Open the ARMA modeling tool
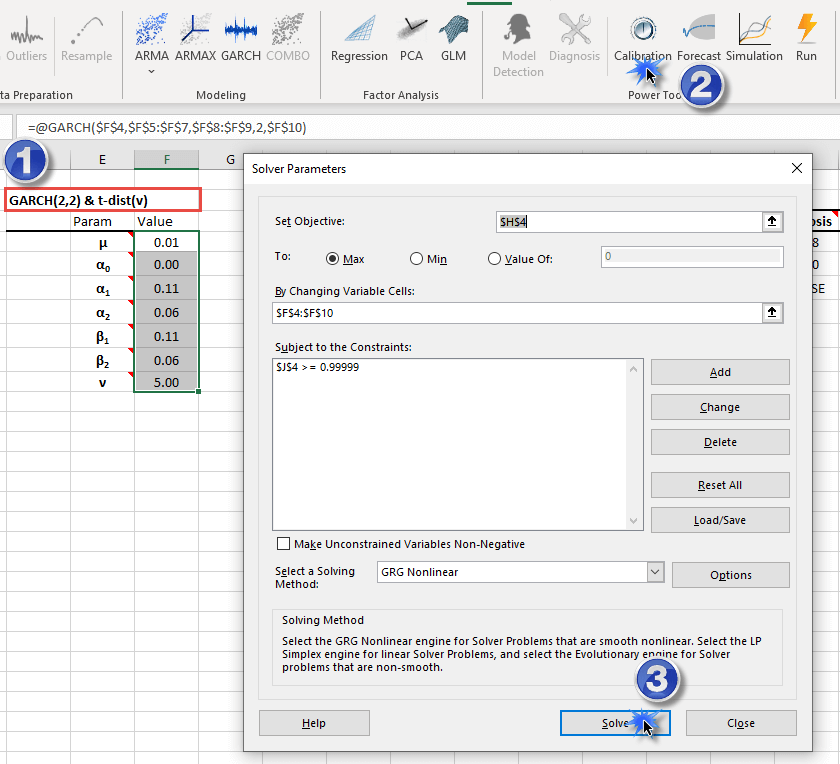The width and height of the screenshot is (840, 764). pyautogui.click(x=152, y=36)
